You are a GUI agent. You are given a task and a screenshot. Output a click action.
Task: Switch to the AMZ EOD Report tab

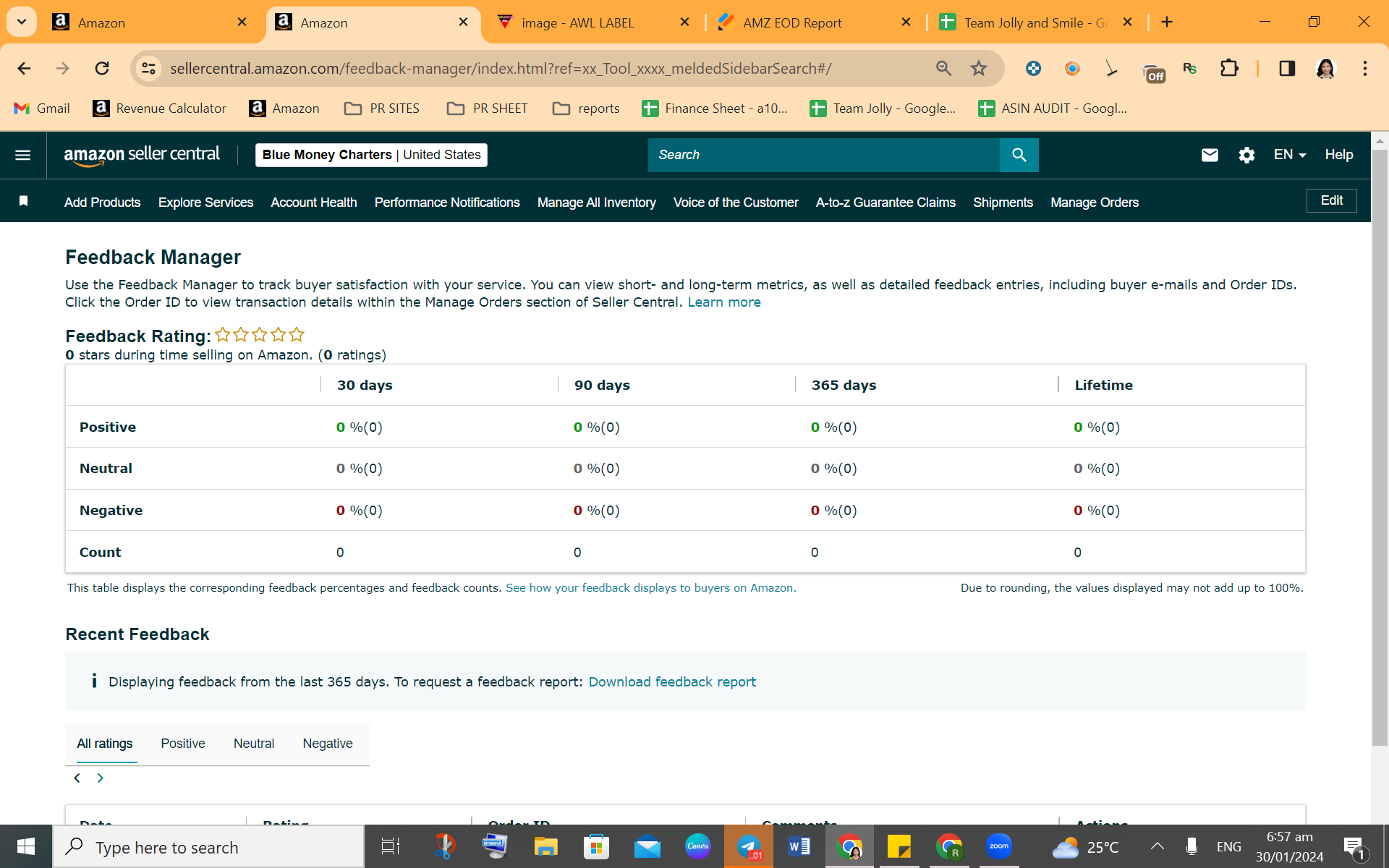pyautogui.click(x=792, y=22)
